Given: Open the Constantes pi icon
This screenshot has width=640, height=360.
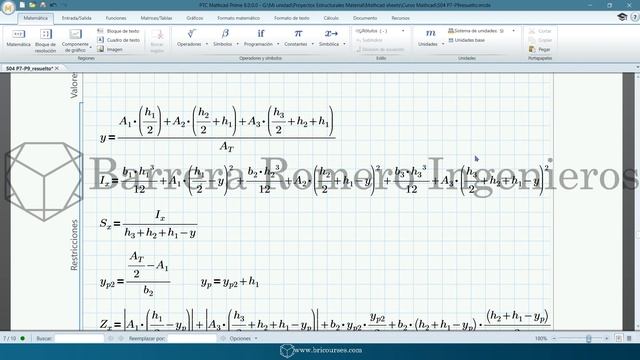Looking at the screenshot, I should coord(298,33).
